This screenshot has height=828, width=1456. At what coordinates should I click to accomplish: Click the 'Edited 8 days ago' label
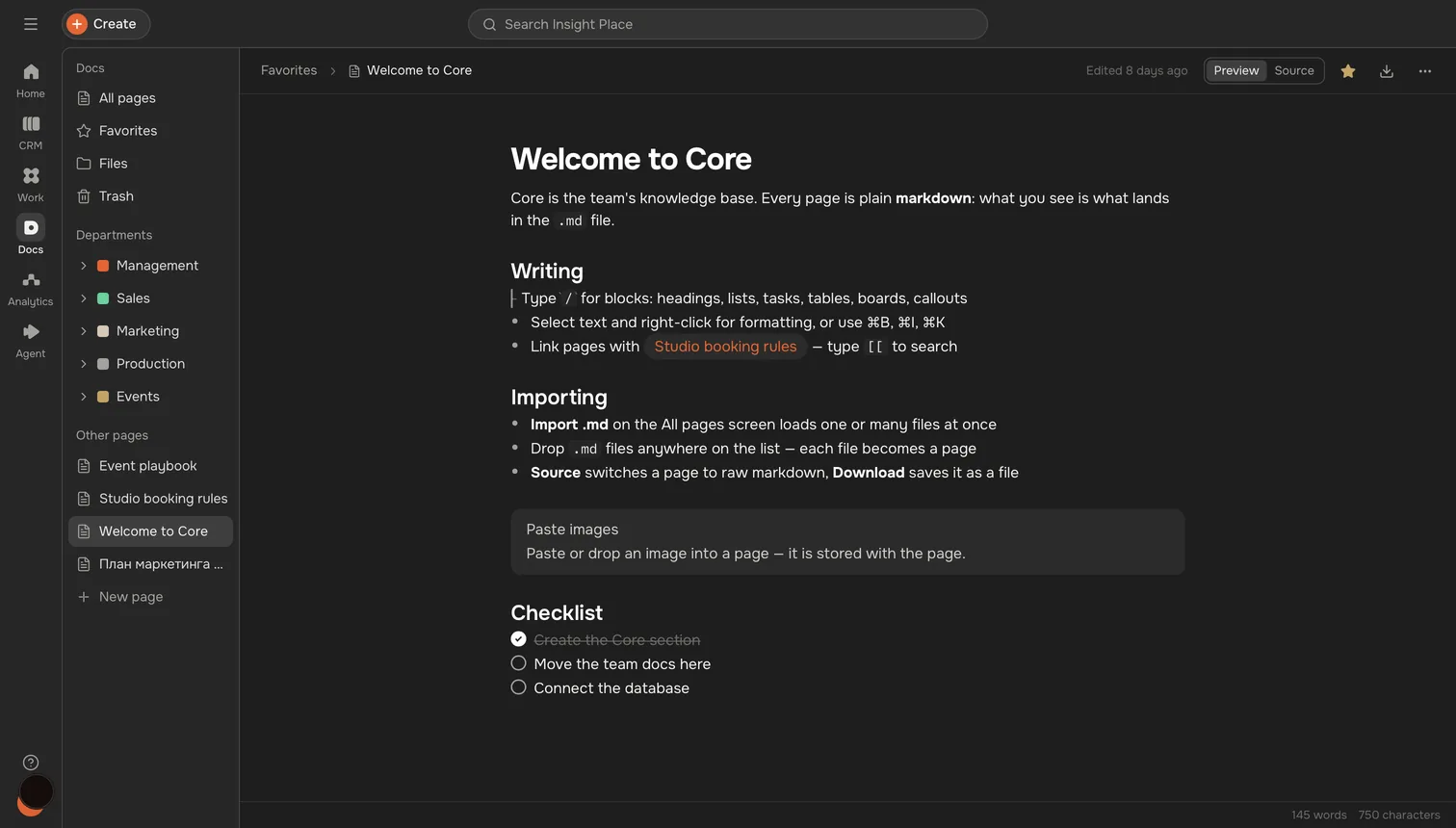click(1136, 71)
